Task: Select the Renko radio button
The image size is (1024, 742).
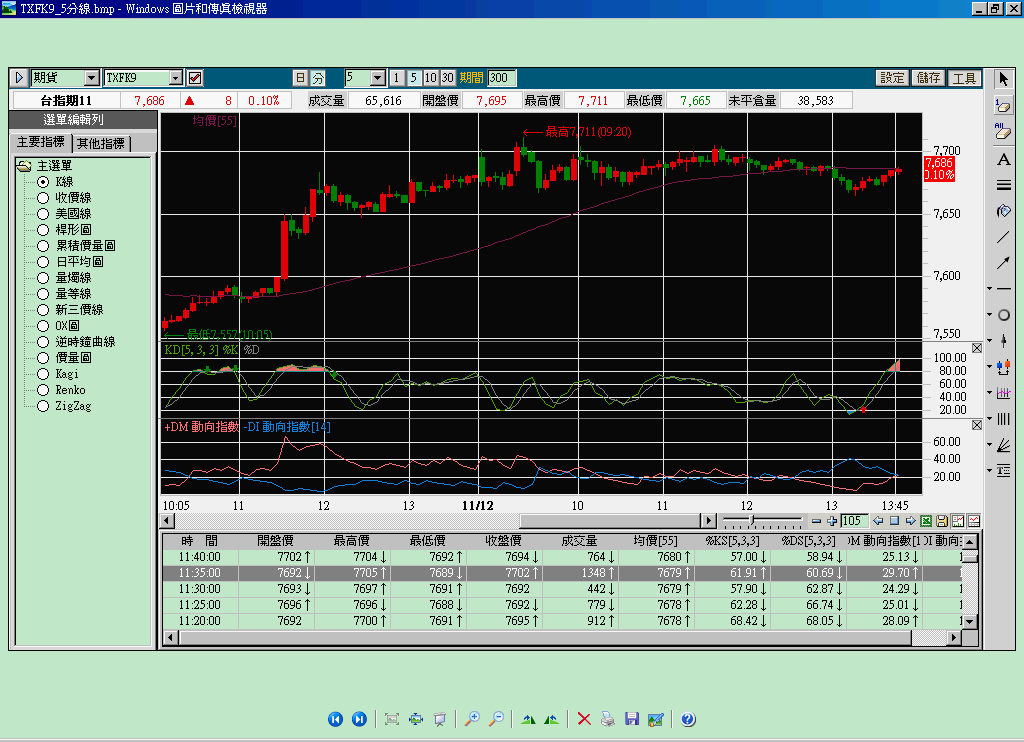Action: (x=43, y=390)
